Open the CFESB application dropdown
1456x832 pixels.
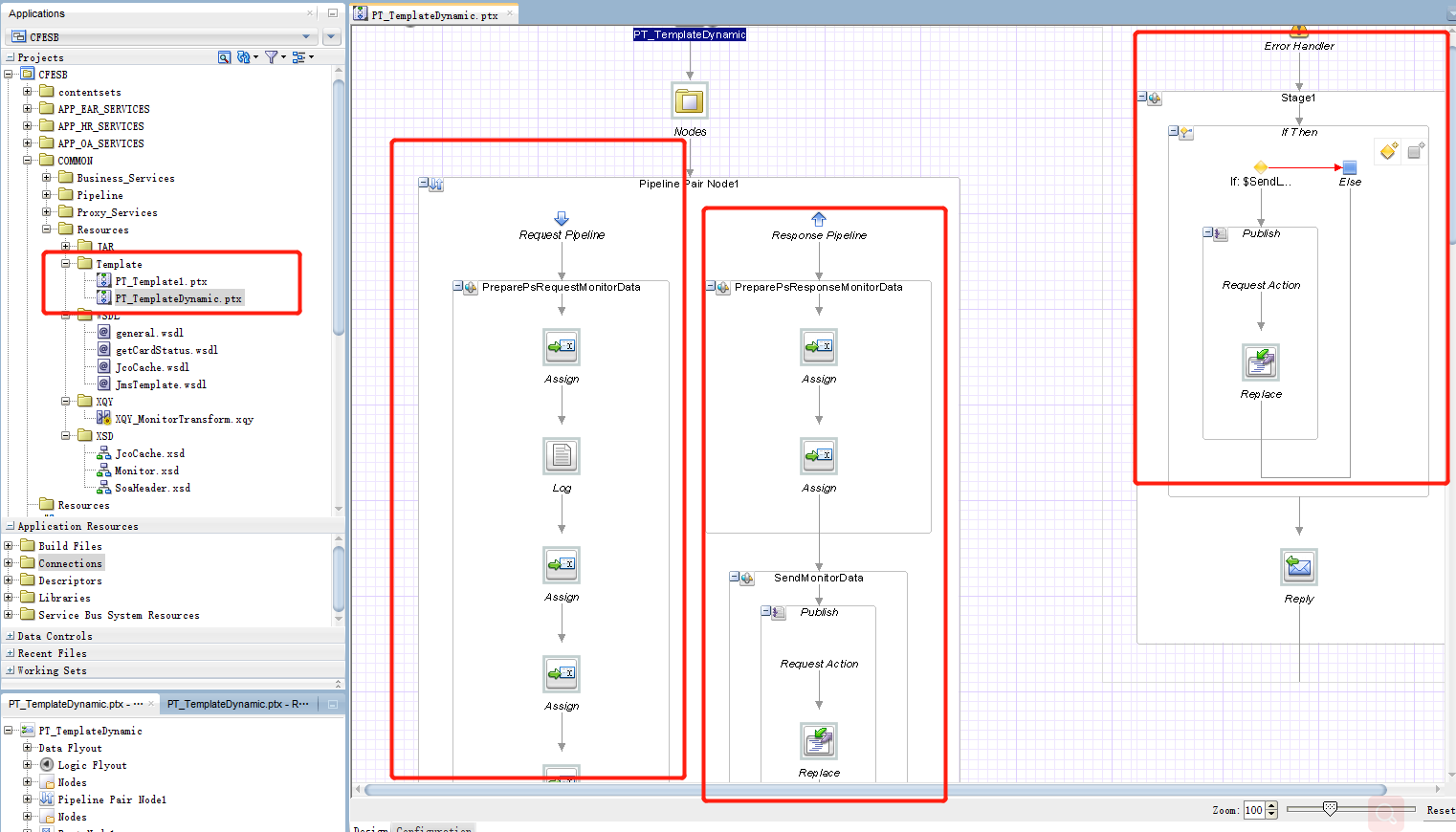pyautogui.click(x=306, y=36)
